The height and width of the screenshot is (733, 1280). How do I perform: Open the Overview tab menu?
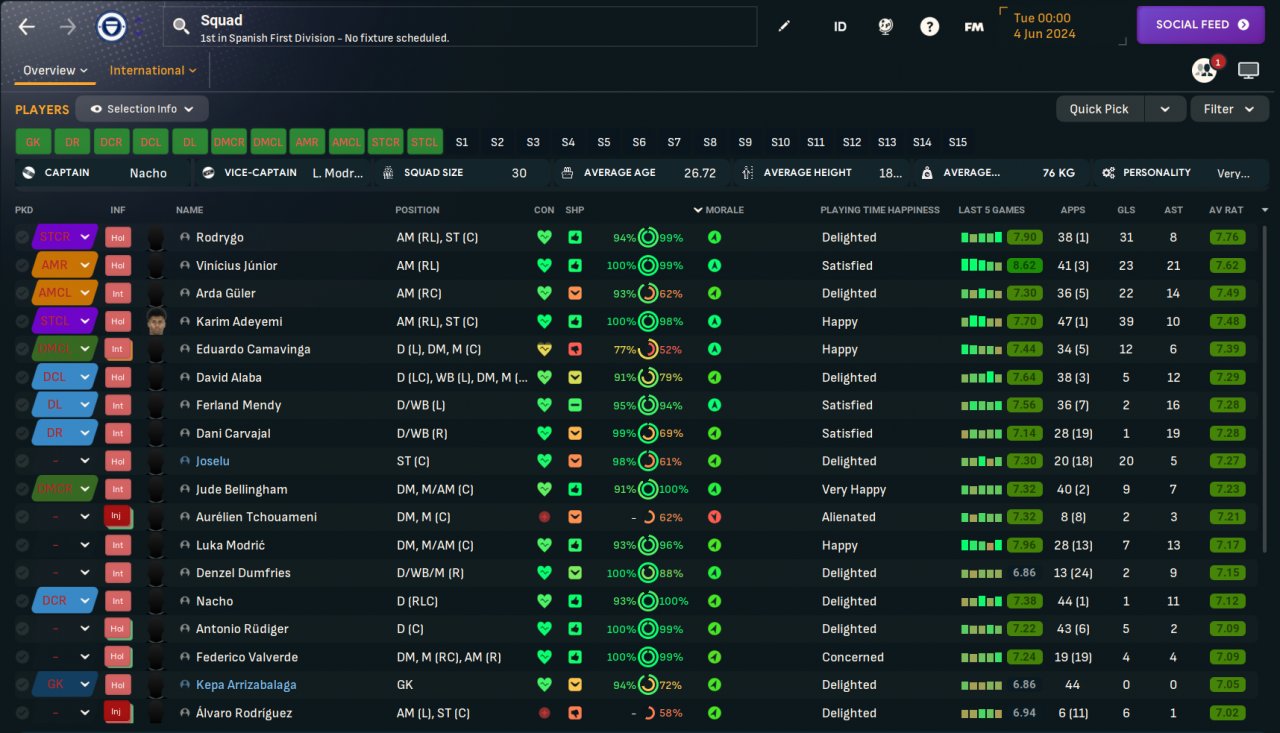click(x=55, y=70)
